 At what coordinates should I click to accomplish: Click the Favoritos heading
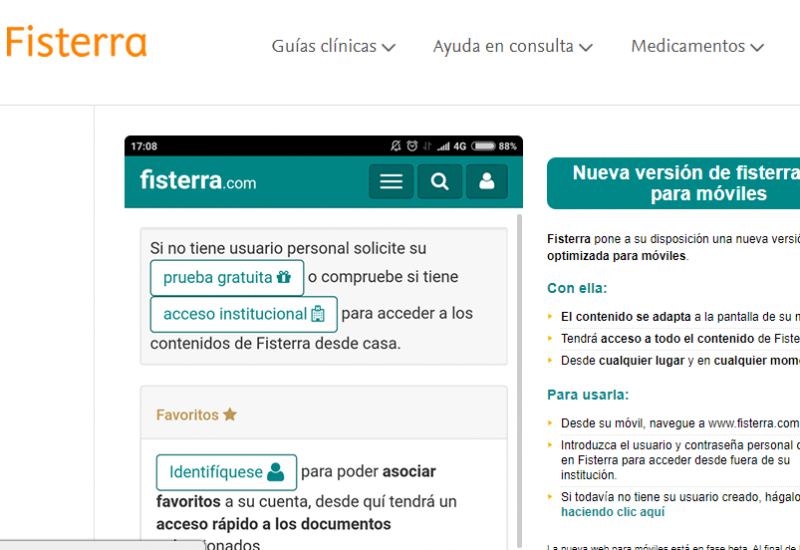[196, 415]
